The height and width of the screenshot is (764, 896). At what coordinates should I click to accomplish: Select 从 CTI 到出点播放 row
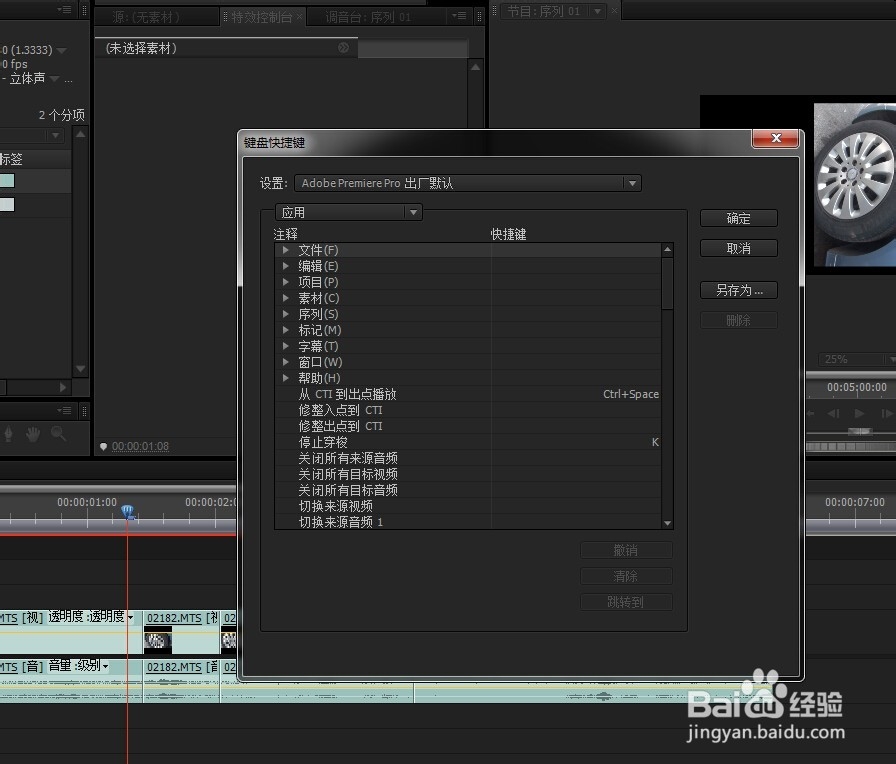point(467,394)
